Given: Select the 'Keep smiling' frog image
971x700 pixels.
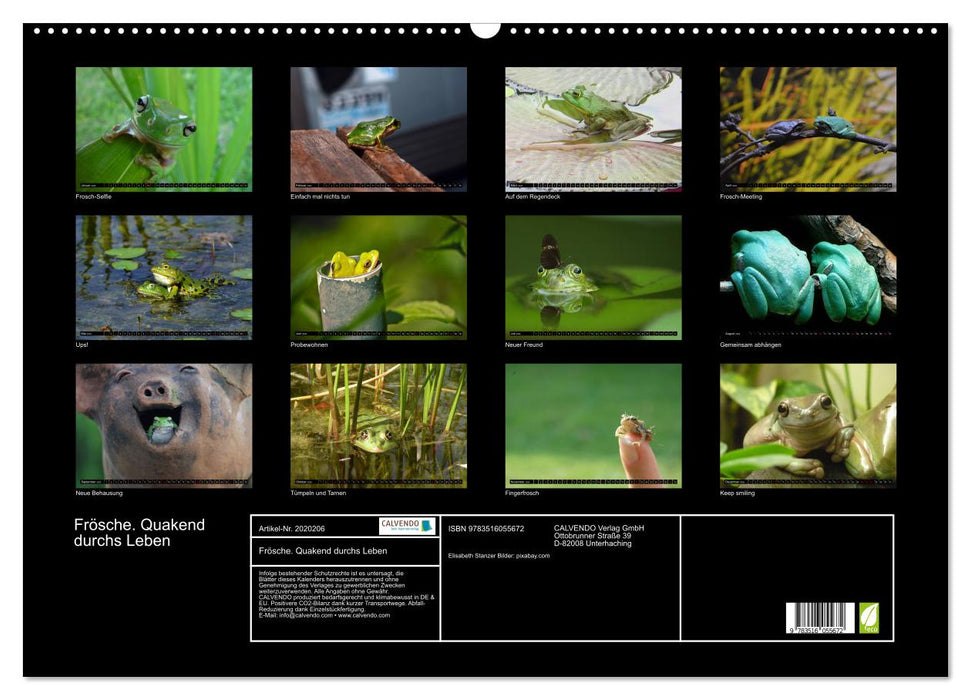Looking at the screenshot, I should pos(808,425).
